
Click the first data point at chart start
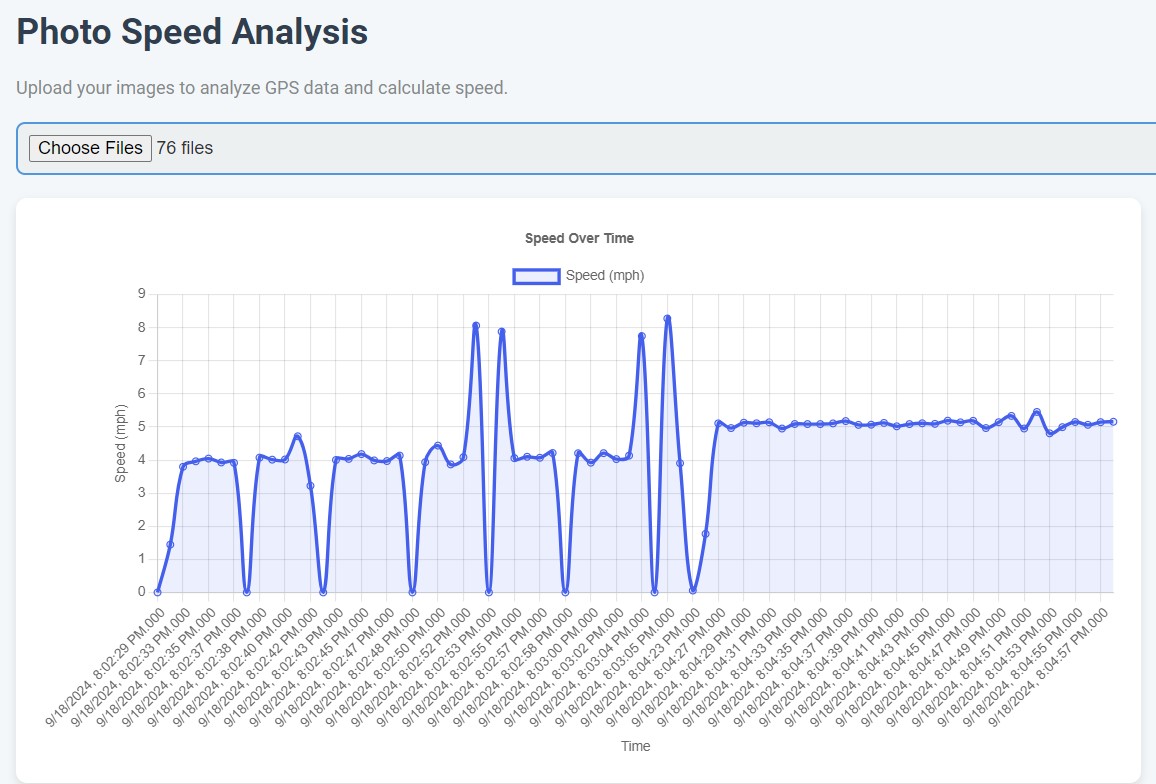point(158,592)
